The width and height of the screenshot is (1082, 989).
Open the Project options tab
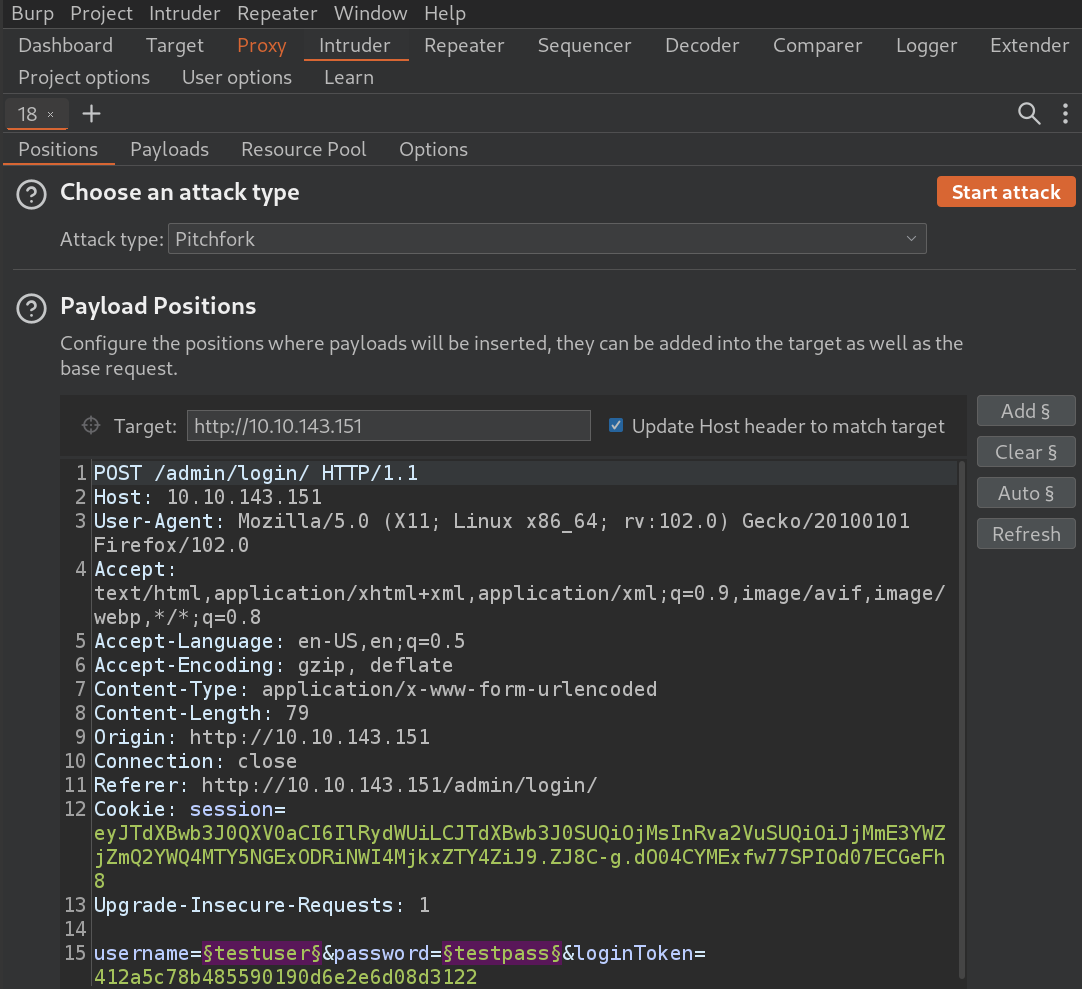coord(84,77)
